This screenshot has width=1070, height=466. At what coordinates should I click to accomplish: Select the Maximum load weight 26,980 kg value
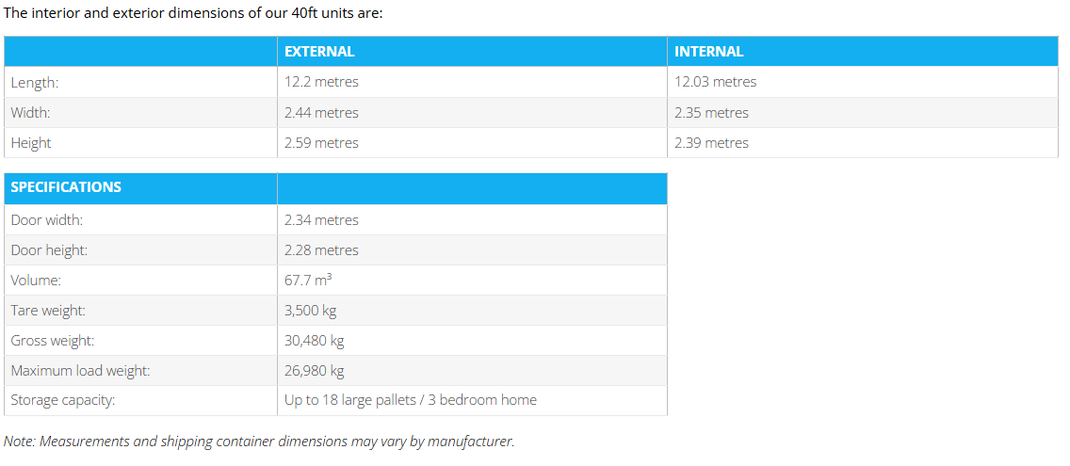314,370
